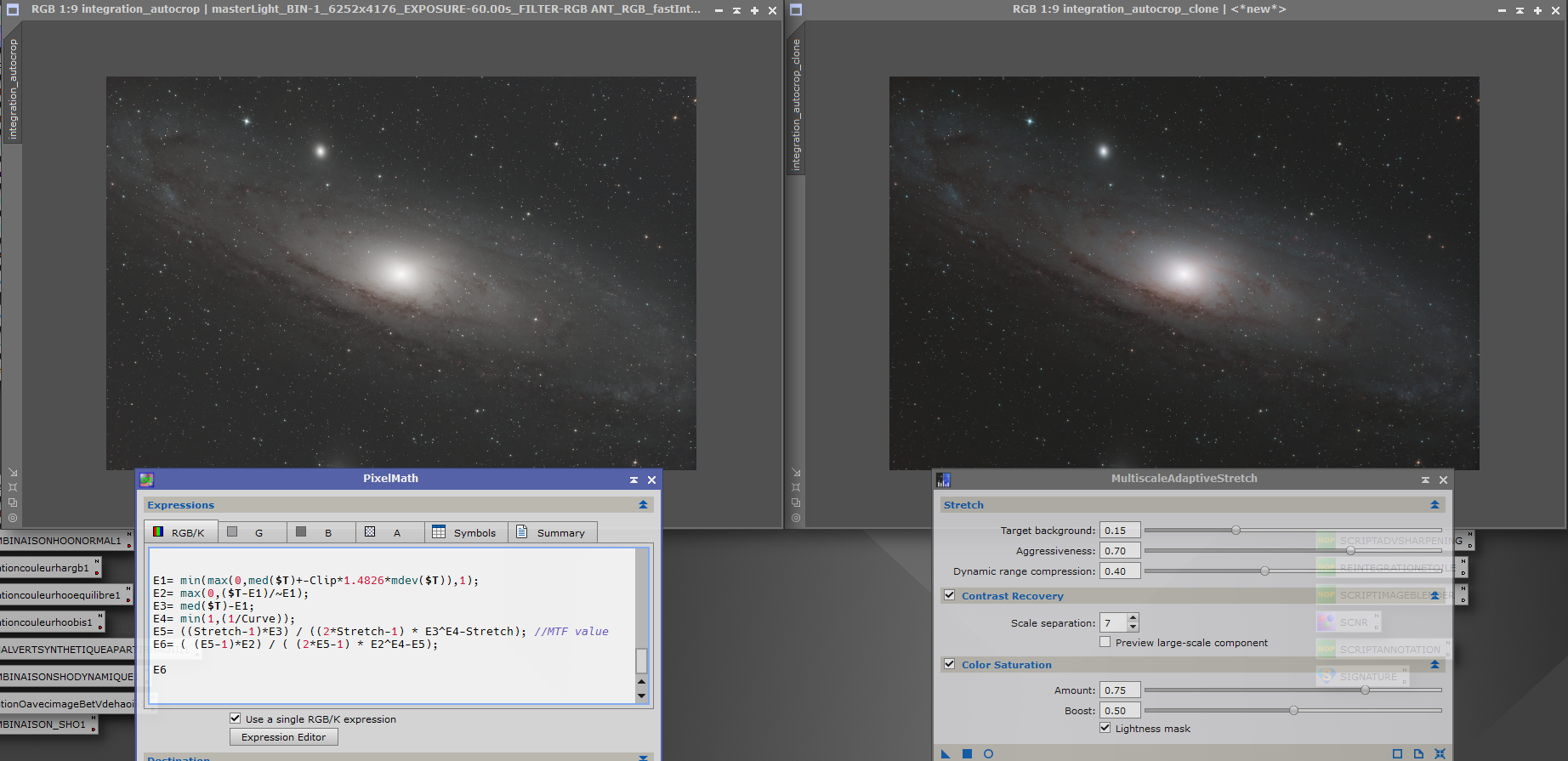1568x761 pixels.
Task: Shade the MultiscaleAdaptiveStretch window via title bar arrow
Action: click(x=1425, y=480)
